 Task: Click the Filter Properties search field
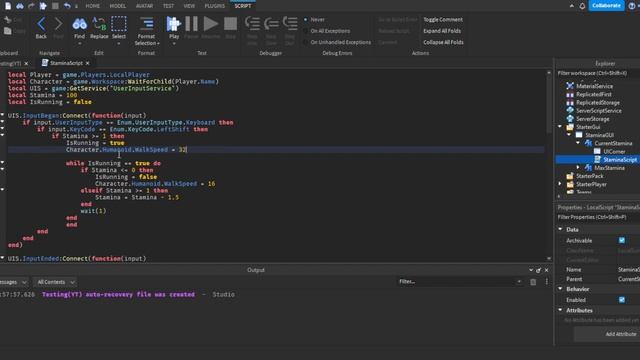click(x=598, y=217)
